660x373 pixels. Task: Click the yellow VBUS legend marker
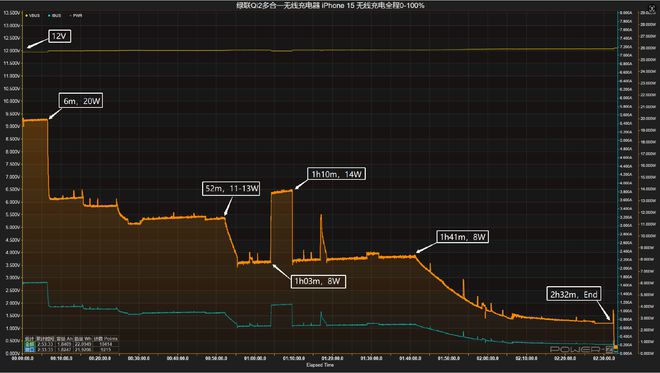coord(27,16)
